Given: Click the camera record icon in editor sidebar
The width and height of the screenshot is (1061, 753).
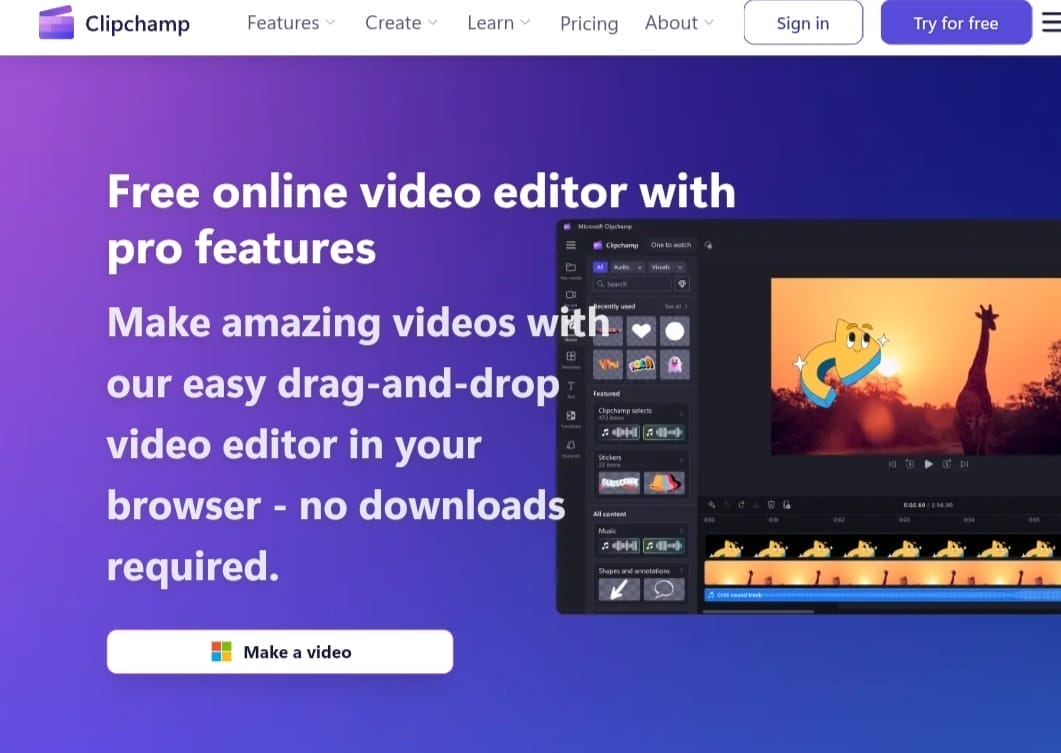Looking at the screenshot, I should click(571, 296).
